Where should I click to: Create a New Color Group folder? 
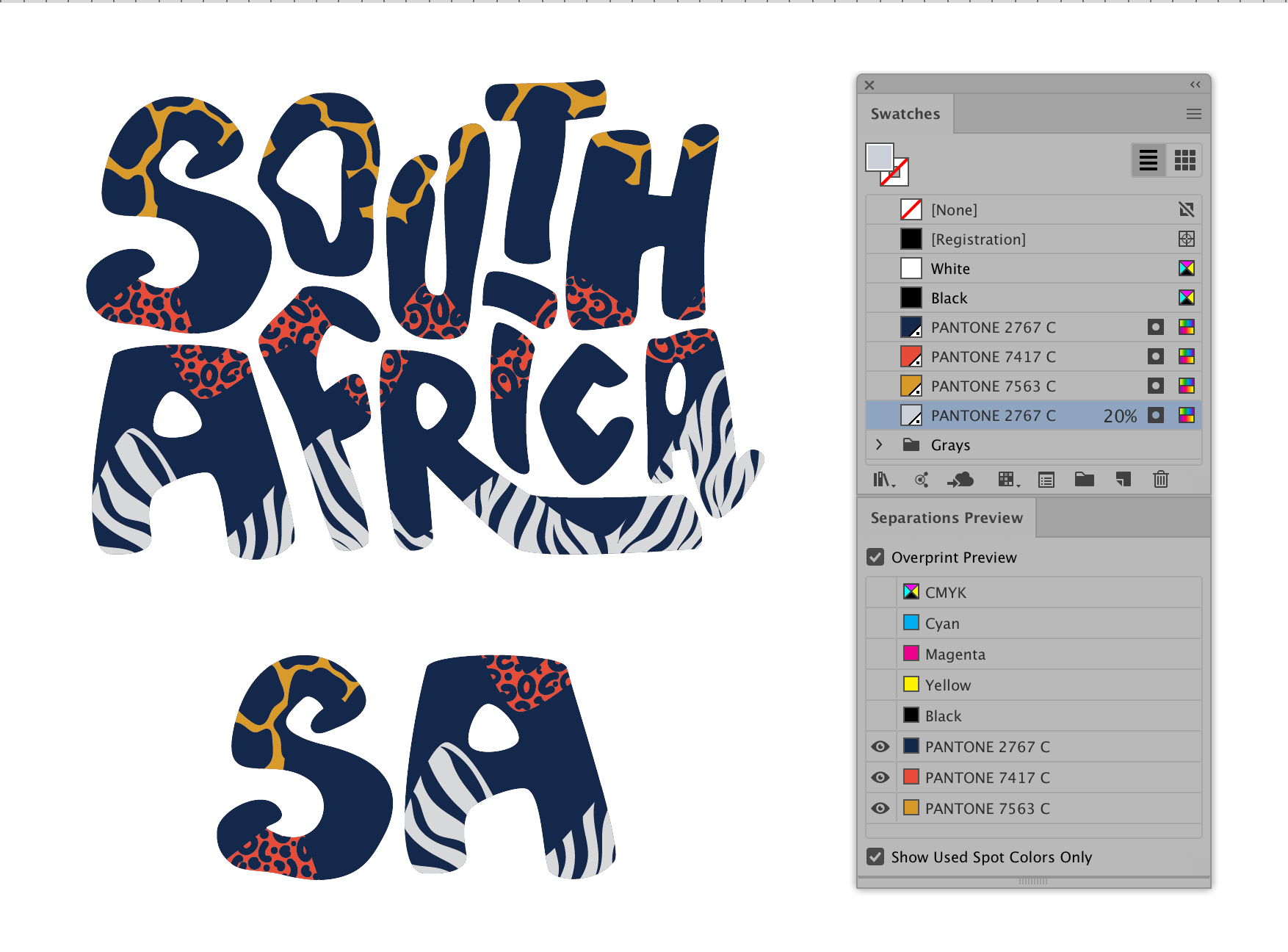(x=1085, y=480)
